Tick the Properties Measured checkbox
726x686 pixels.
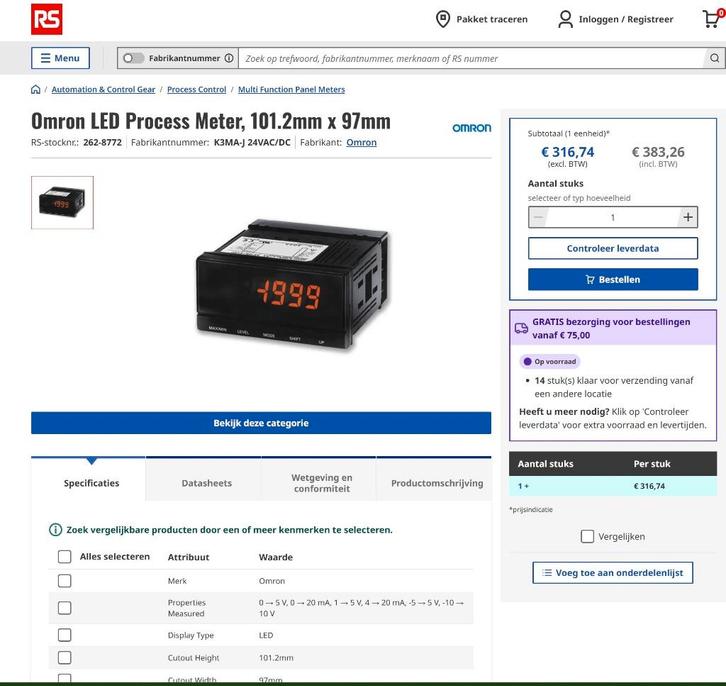tap(64, 608)
